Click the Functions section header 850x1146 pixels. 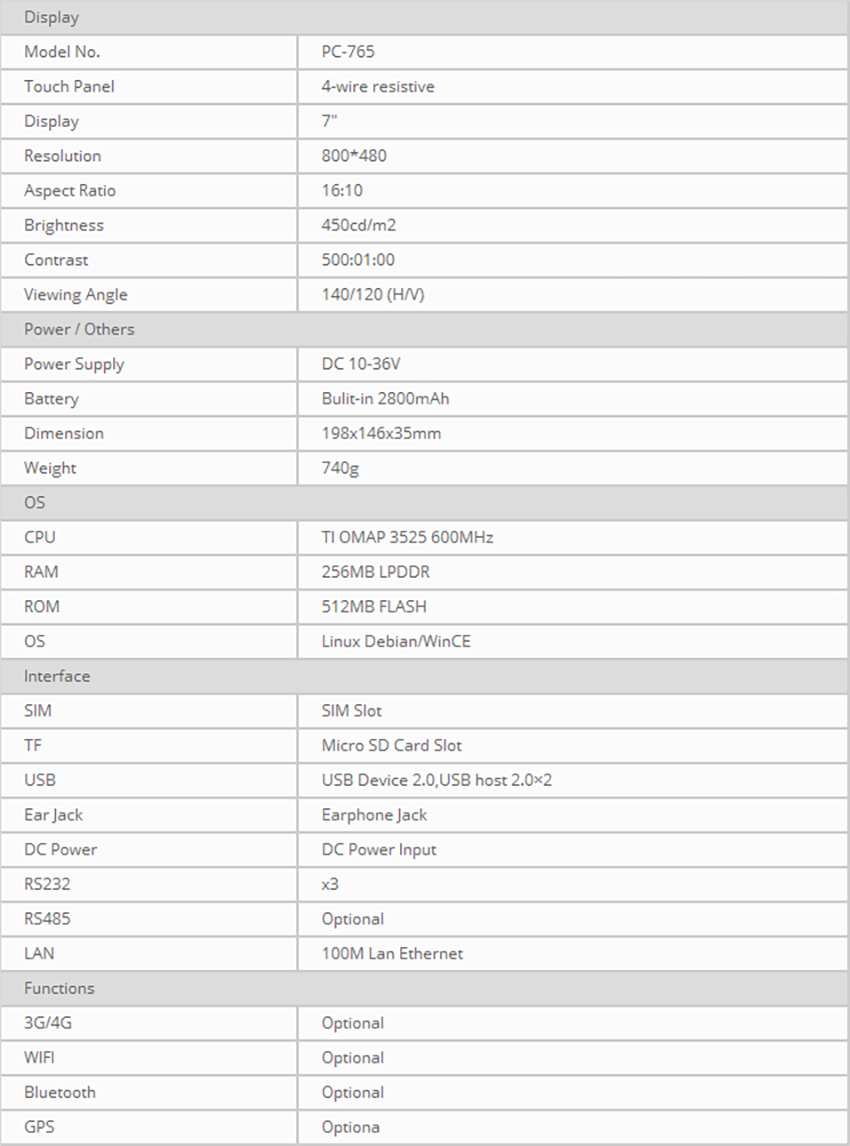click(59, 988)
